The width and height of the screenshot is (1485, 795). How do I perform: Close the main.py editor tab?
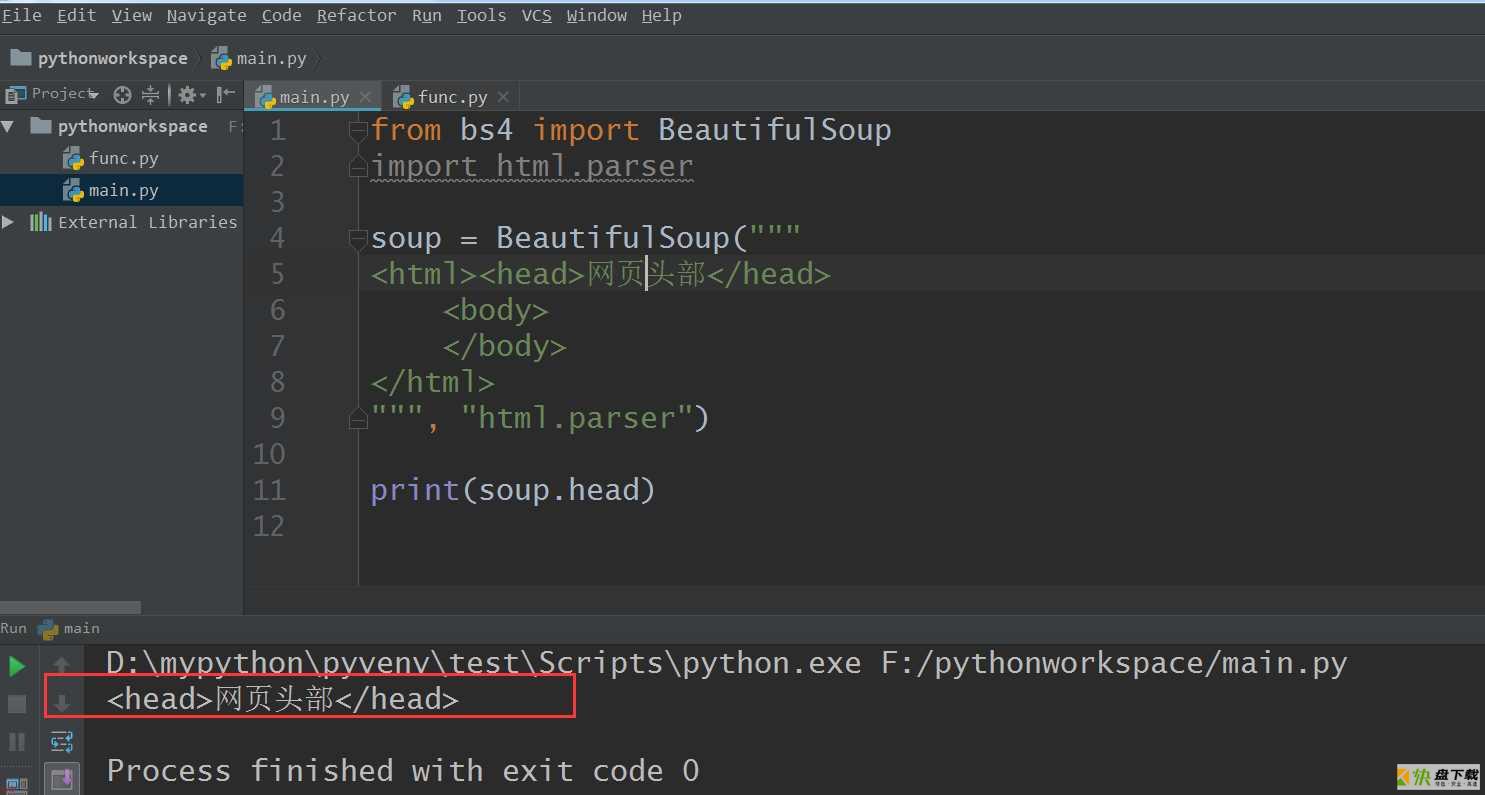point(365,97)
